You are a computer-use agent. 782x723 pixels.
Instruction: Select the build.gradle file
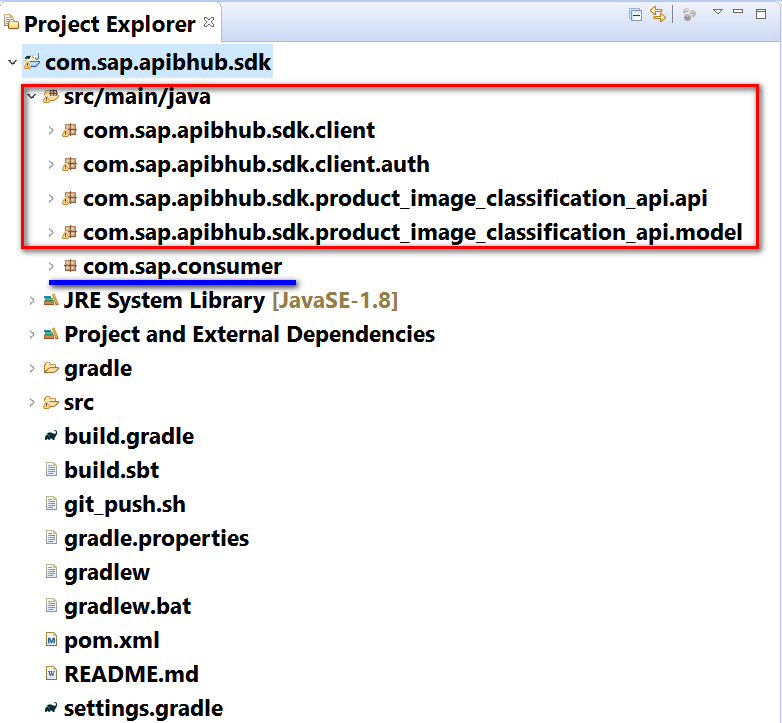coord(129,437)
